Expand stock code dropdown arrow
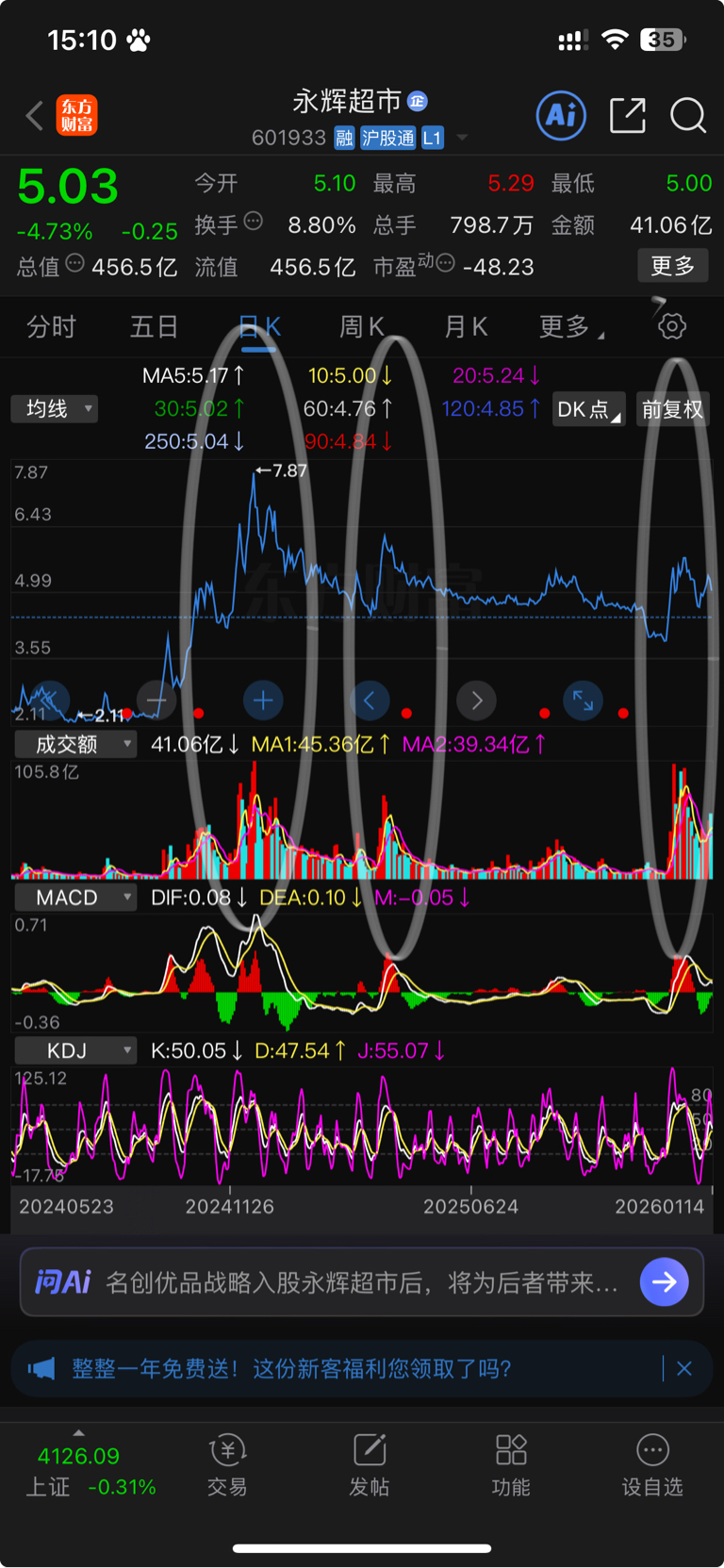This screenshot has width=724, height=1568. click(462, 138)
